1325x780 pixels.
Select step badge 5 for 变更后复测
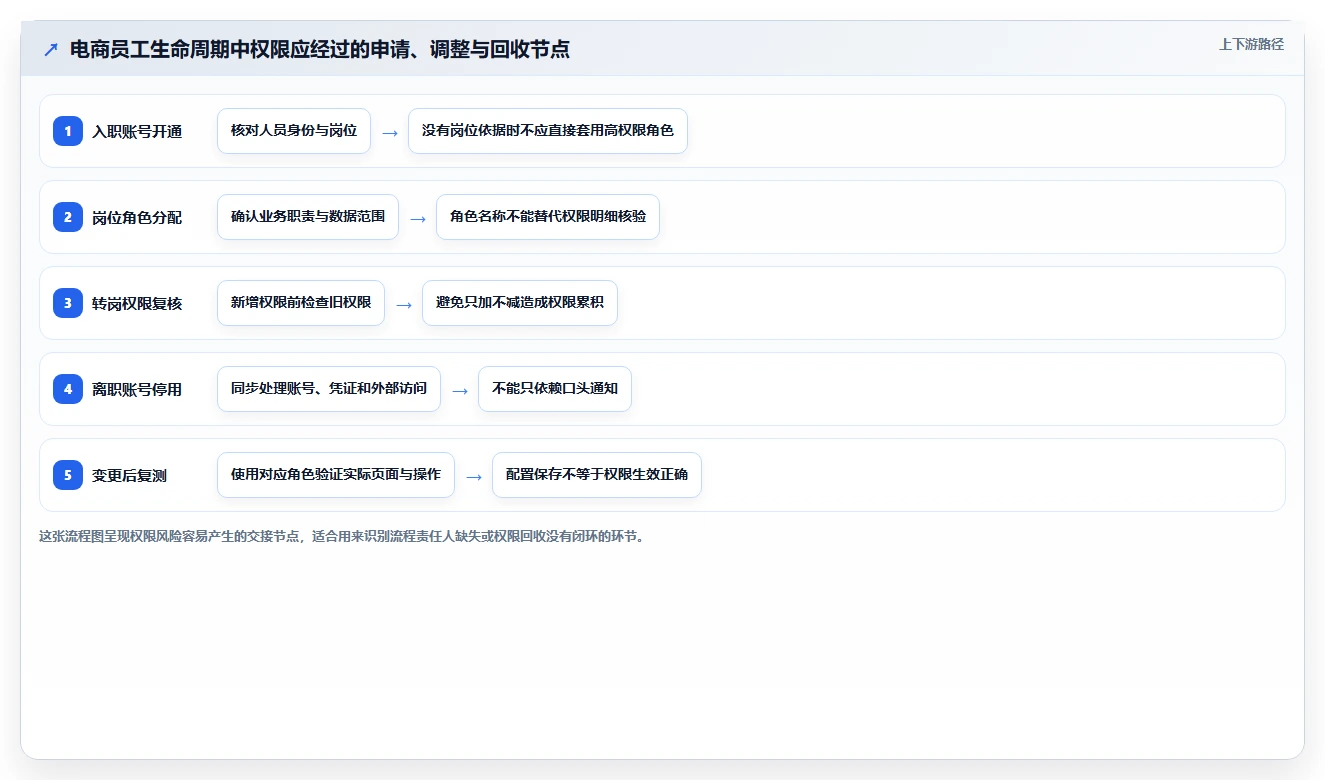pos(68,475)
